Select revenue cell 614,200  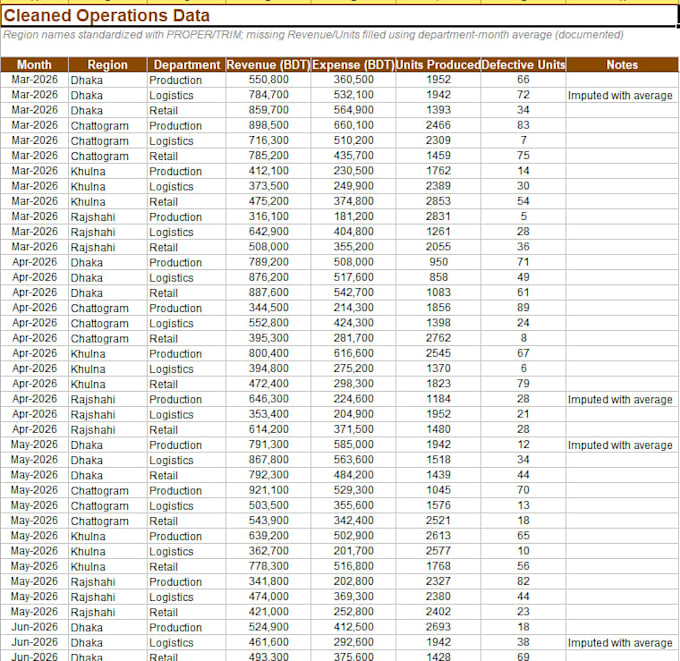pyautogui.click(x=268, y=429)
